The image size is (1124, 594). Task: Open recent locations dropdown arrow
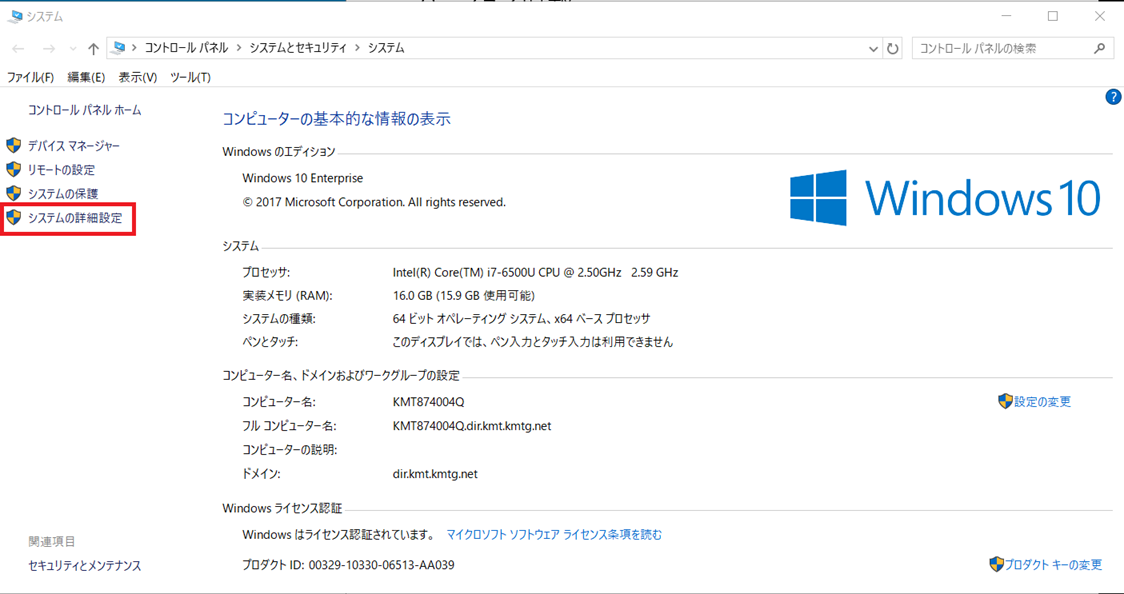[x=72, y=49]
